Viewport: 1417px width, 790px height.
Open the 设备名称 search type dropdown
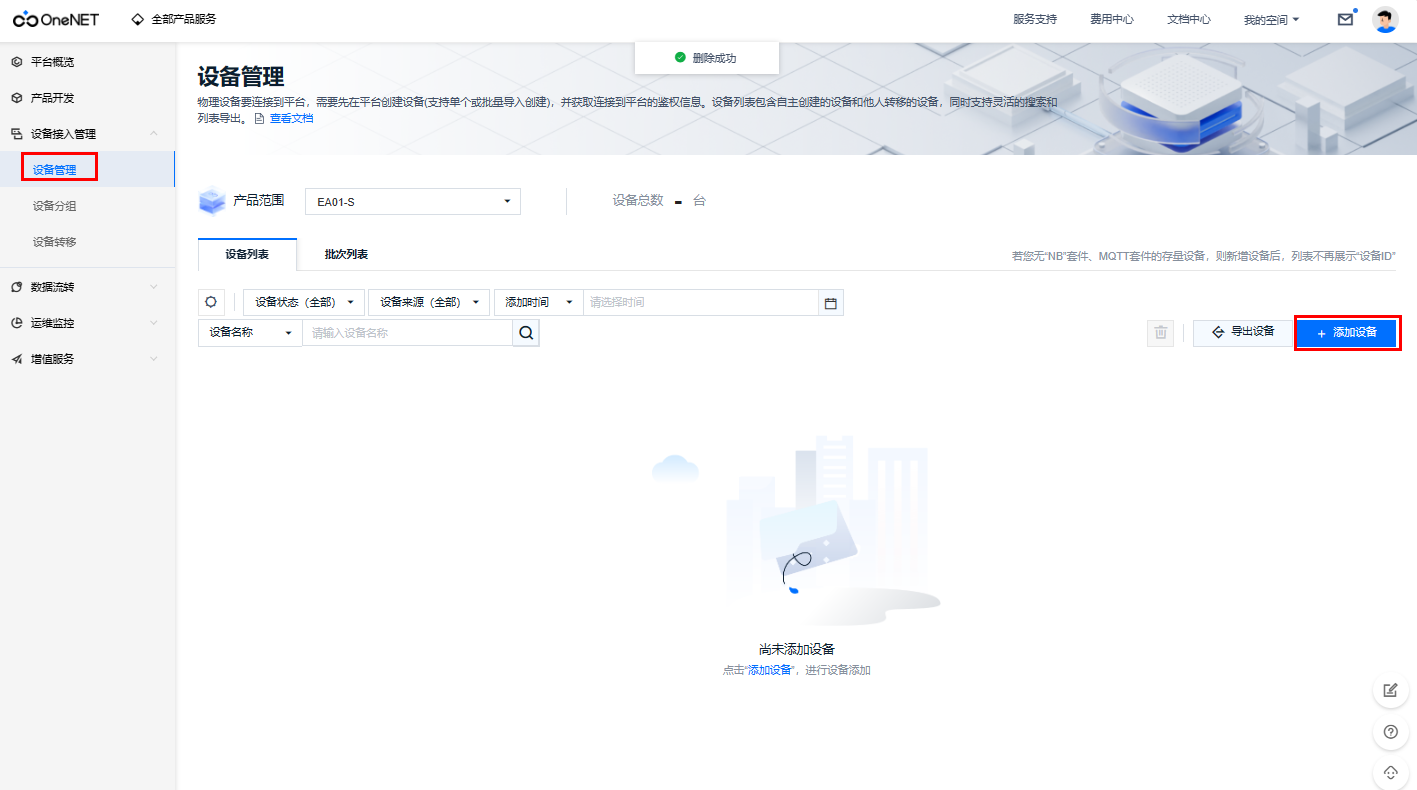[250, 333]
